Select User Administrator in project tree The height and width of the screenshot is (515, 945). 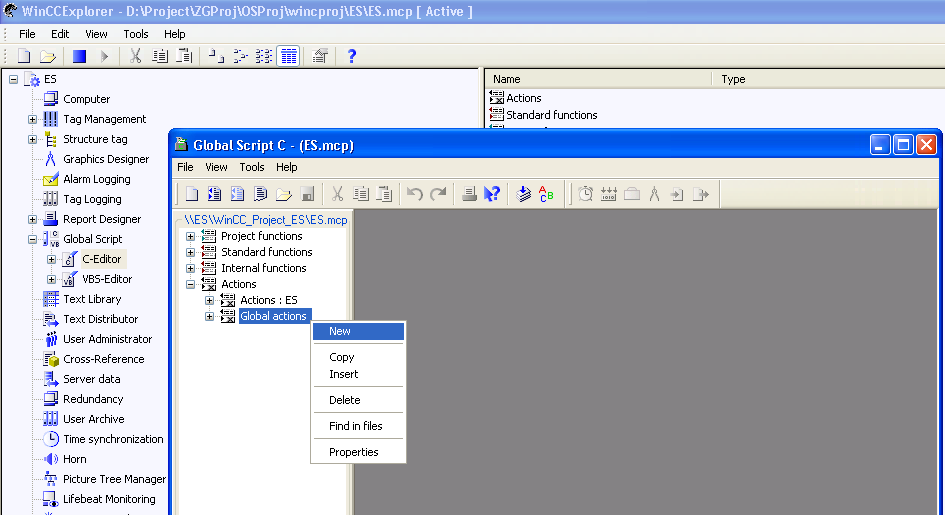[x=107, y=339]
